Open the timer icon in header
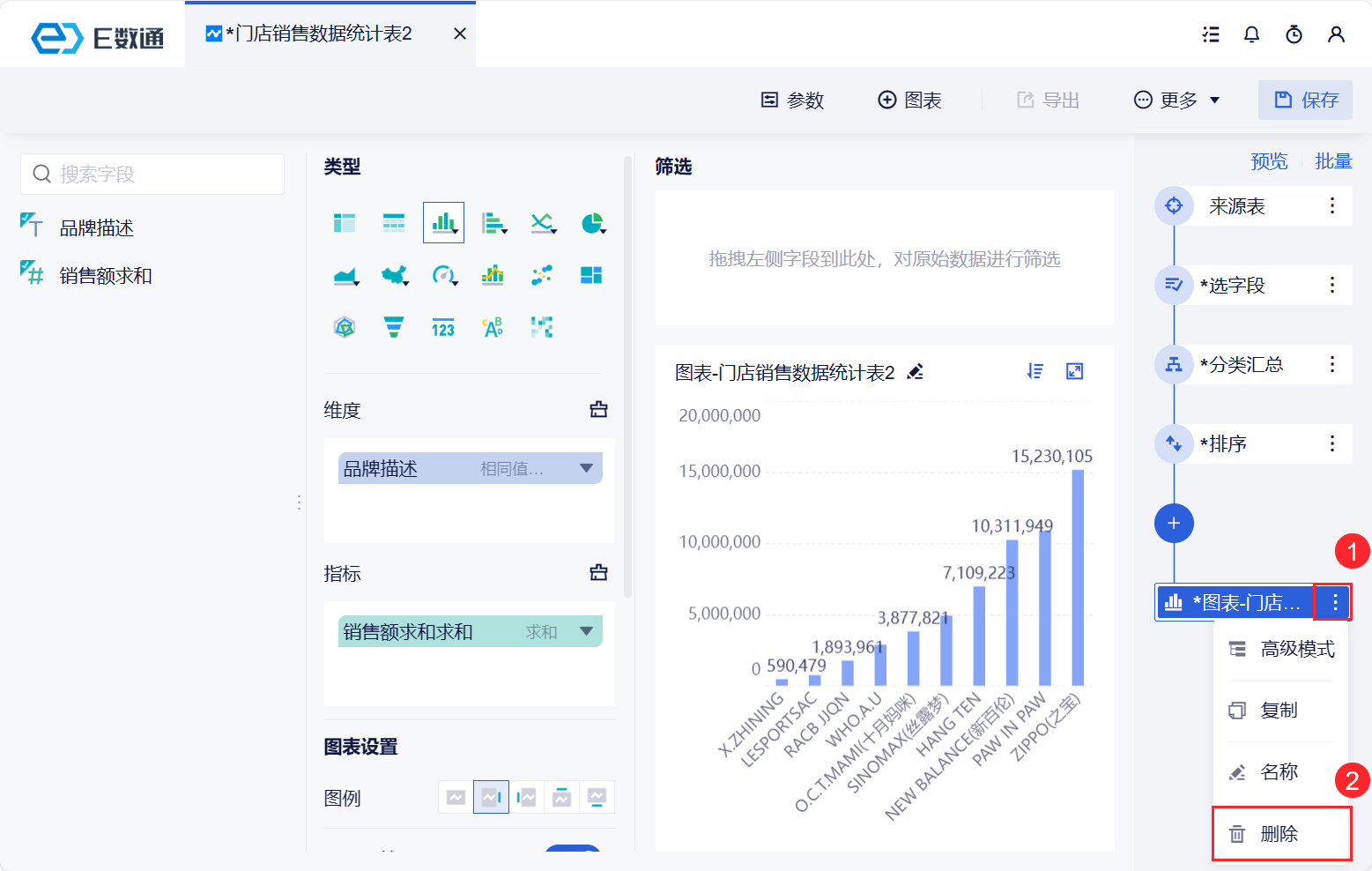This screenshot has height=871, width=1372. (x=1294, y=34)
